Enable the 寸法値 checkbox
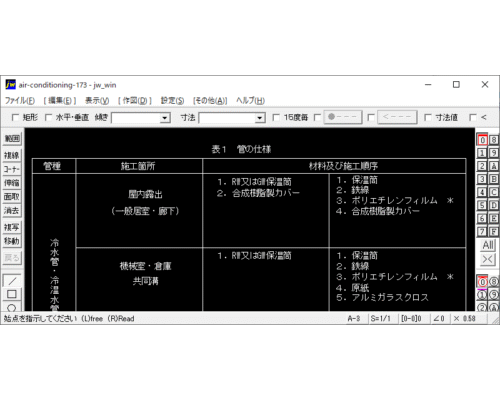This screenshot has width=500, height=400. (x=428, y=117)
